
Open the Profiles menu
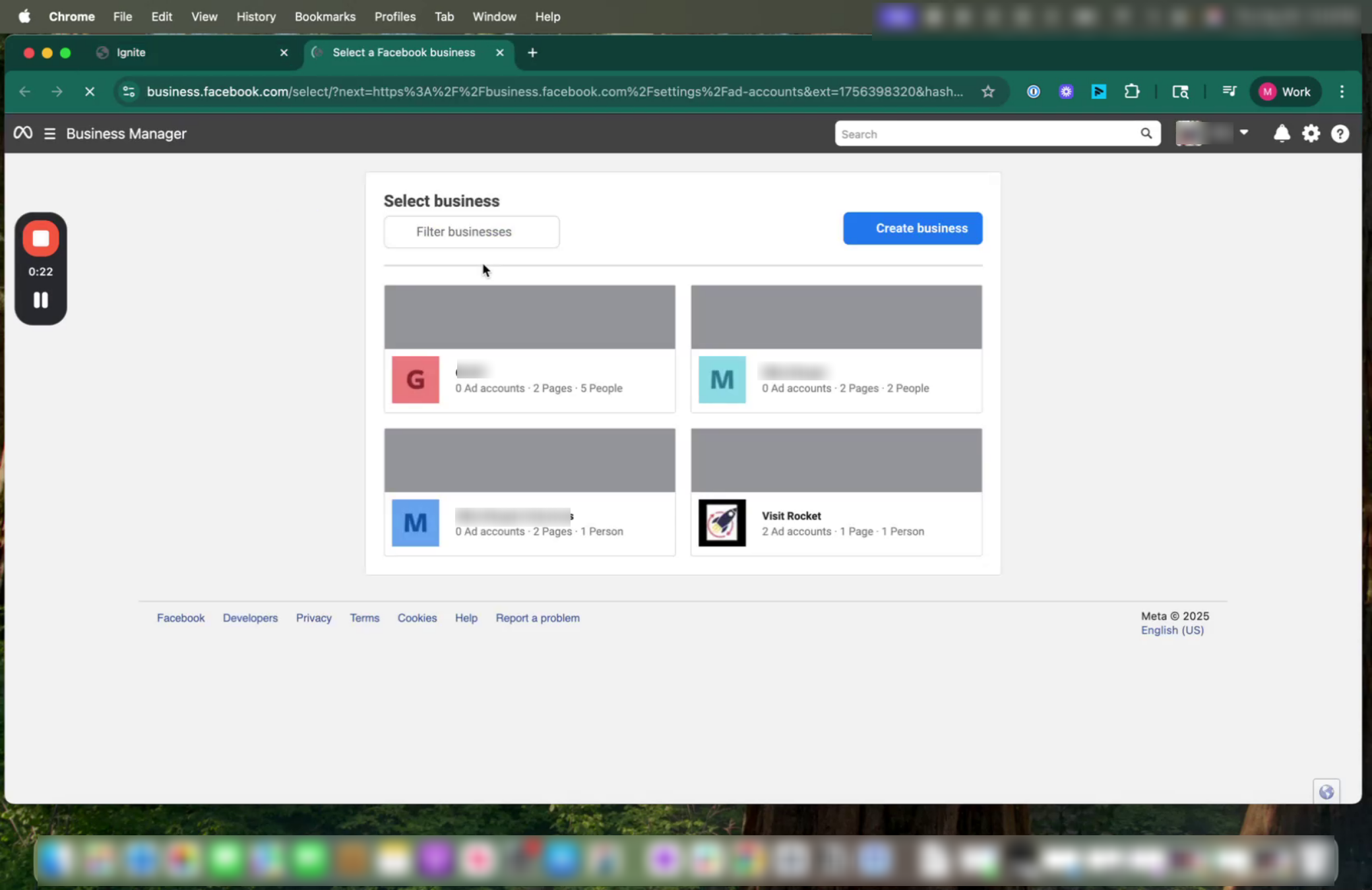[395, 16]
